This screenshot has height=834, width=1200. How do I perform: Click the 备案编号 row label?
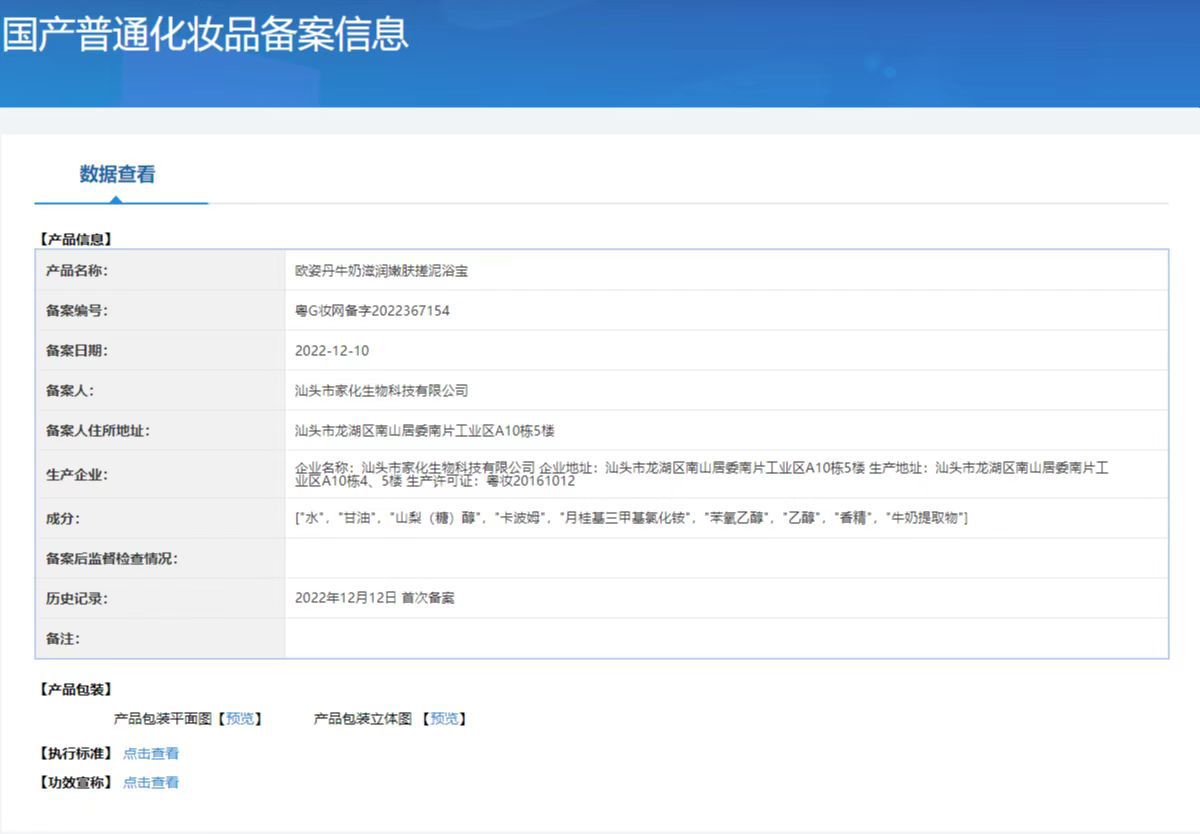point(76,311)
